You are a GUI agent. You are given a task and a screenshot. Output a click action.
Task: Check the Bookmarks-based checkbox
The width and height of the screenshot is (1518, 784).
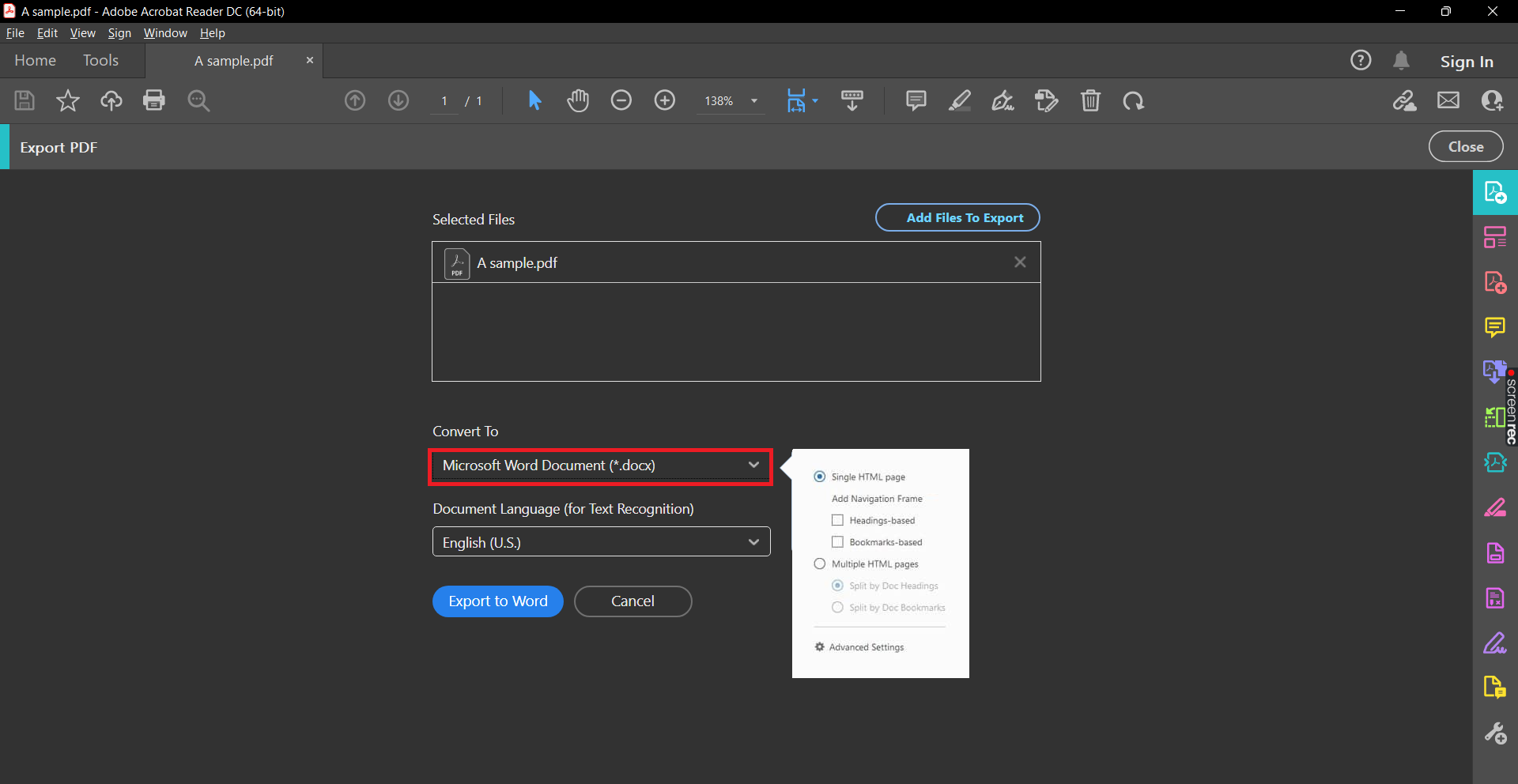click(x=837, y=542)
